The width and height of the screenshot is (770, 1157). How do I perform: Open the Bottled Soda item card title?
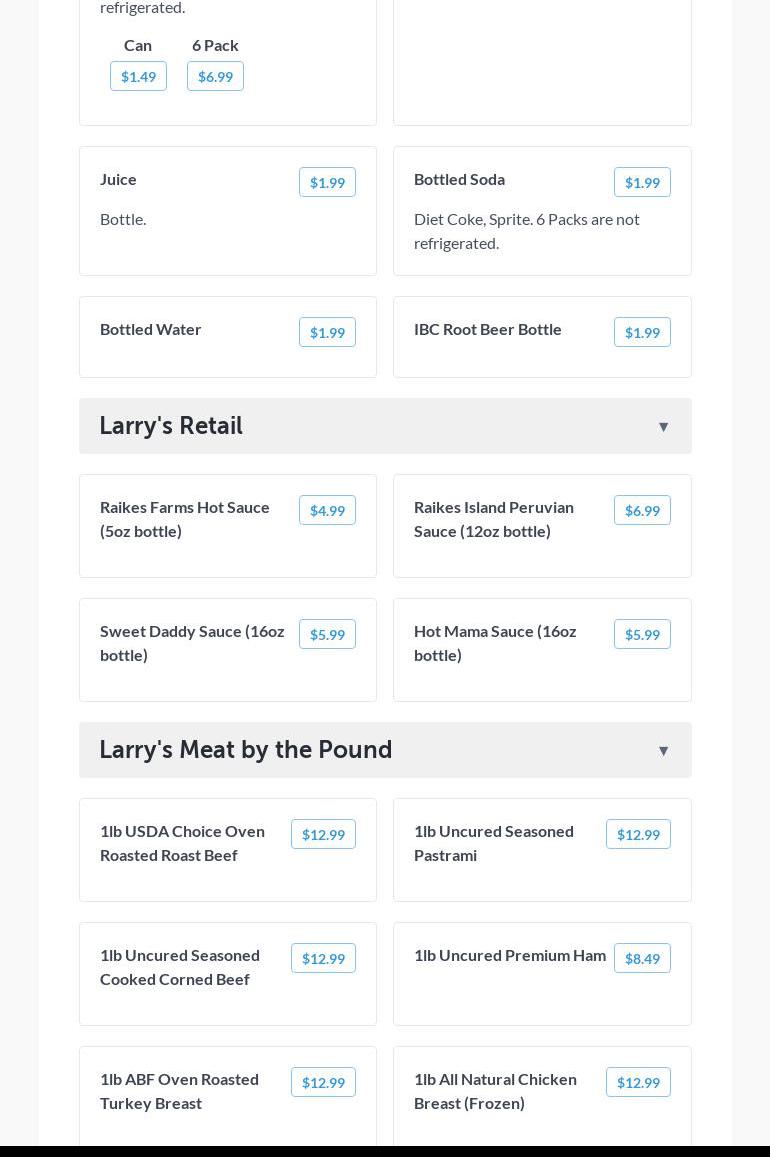459,180
